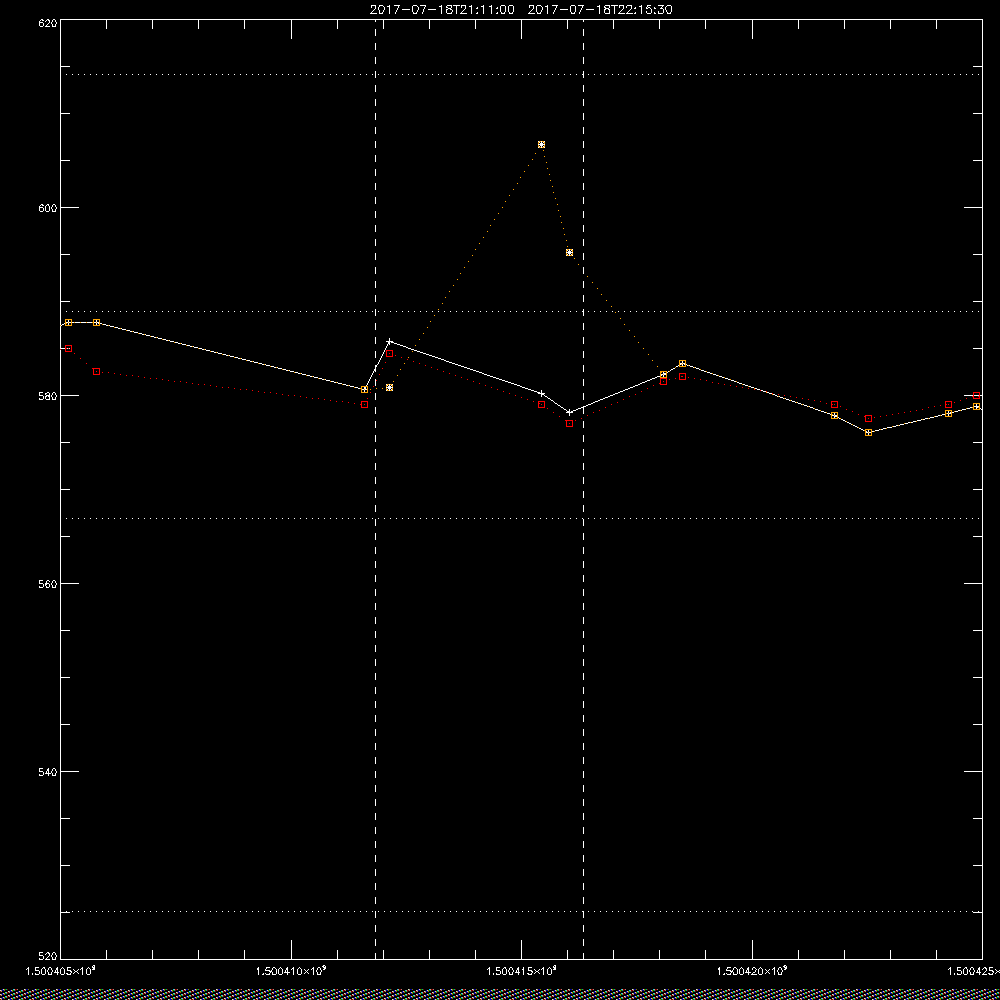Click the 600 y-axis label
The height and width of the screenshot is (1000, 1000).
(x=48, y=208)
